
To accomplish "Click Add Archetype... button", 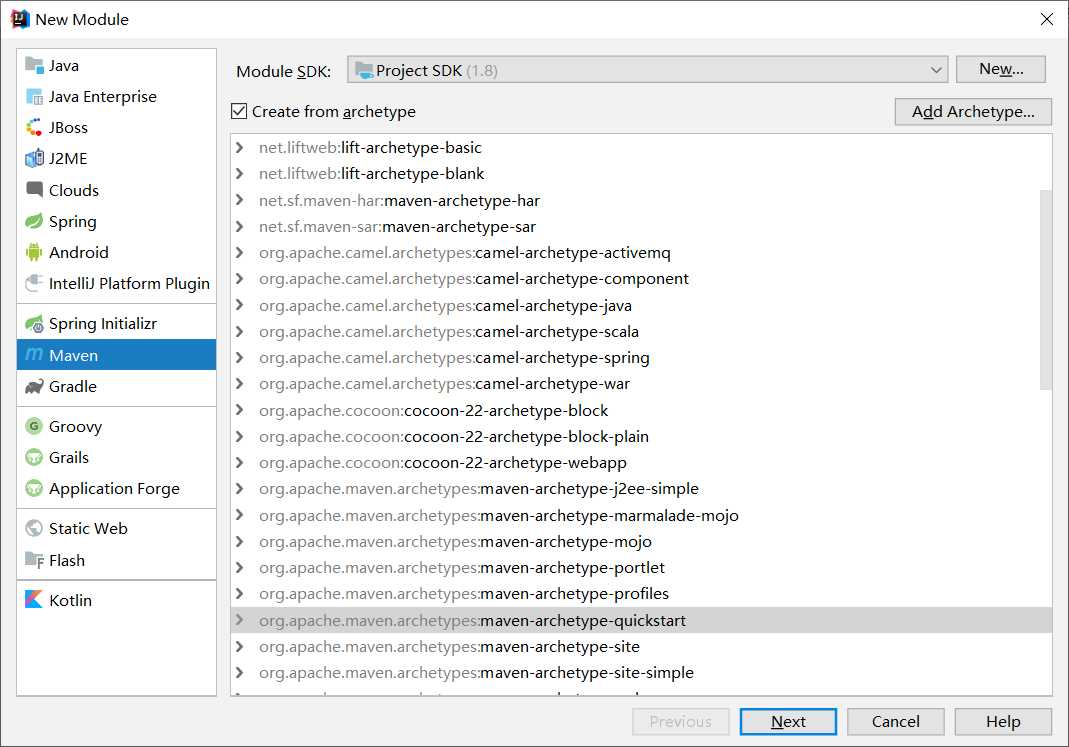I will (x=973, y=111).
